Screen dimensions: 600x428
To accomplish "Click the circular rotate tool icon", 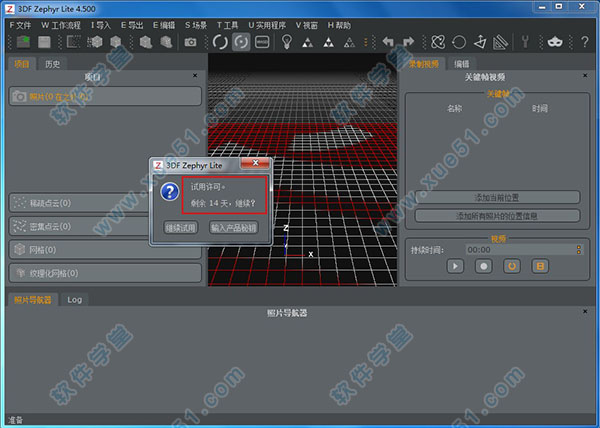I will [459, 42].
